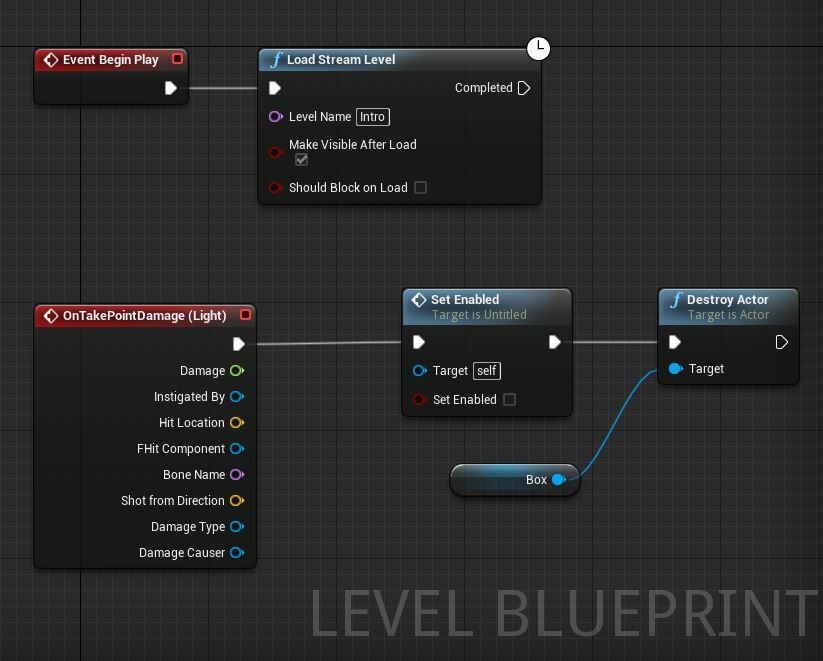This screenshot has height=661, width=823.
Task: Click the red diamond icon on Event Begin Play
Action: click(51, 60)
